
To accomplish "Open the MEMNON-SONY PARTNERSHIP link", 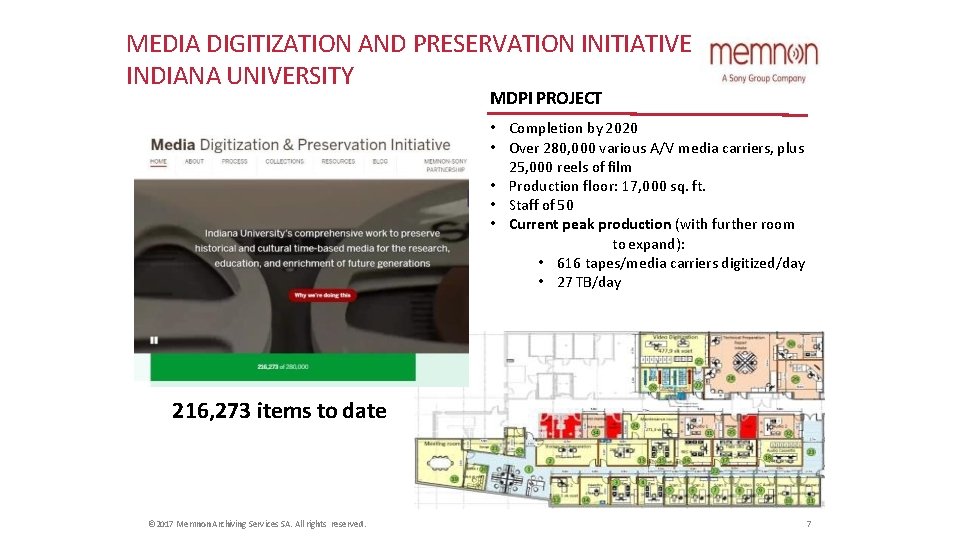I will [x=445, y=165].
